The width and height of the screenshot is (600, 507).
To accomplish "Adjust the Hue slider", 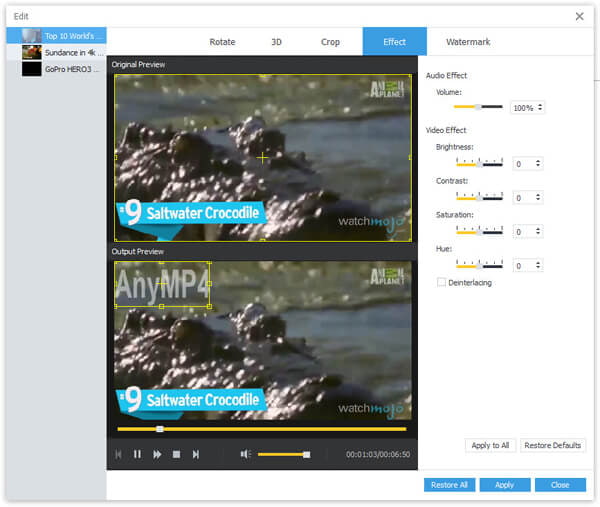I will (479, 265).
